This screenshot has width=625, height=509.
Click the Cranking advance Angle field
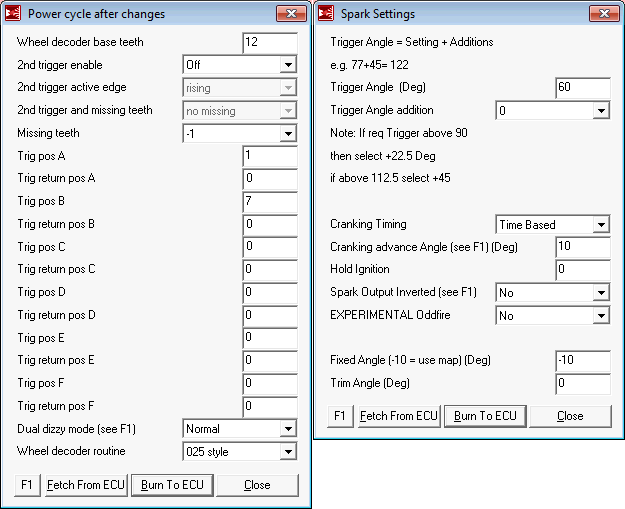click(x=583, y=247)
